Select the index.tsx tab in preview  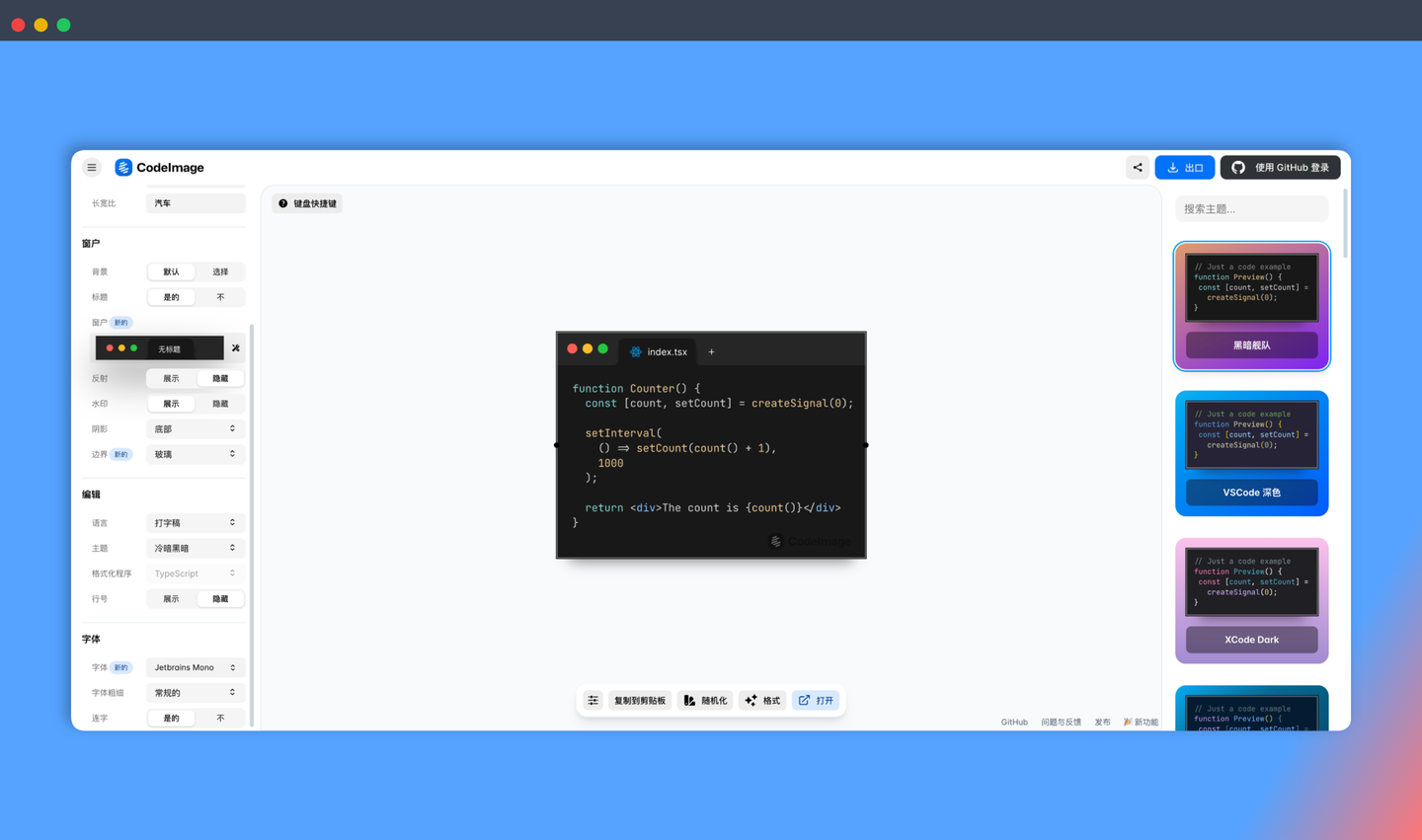point(659,351)
